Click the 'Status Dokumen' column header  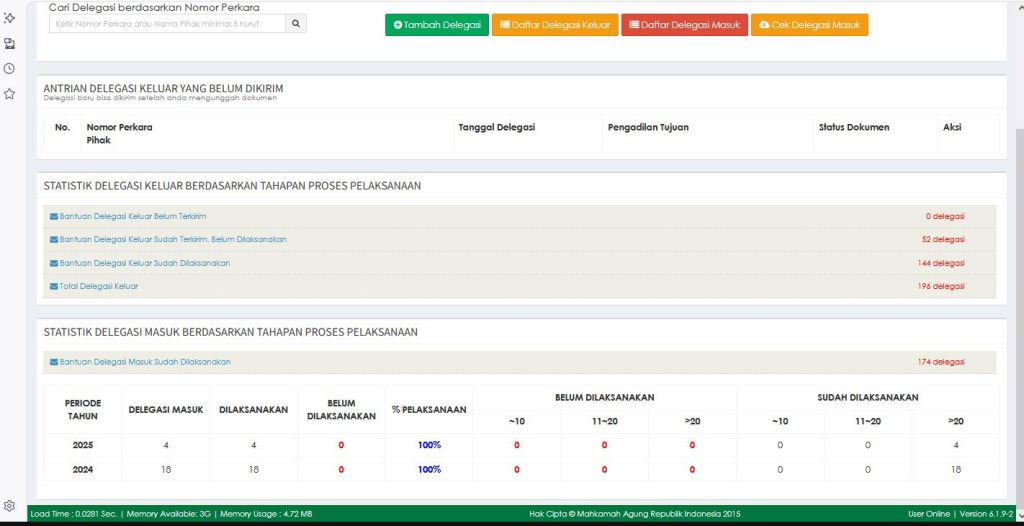point(854,127)
